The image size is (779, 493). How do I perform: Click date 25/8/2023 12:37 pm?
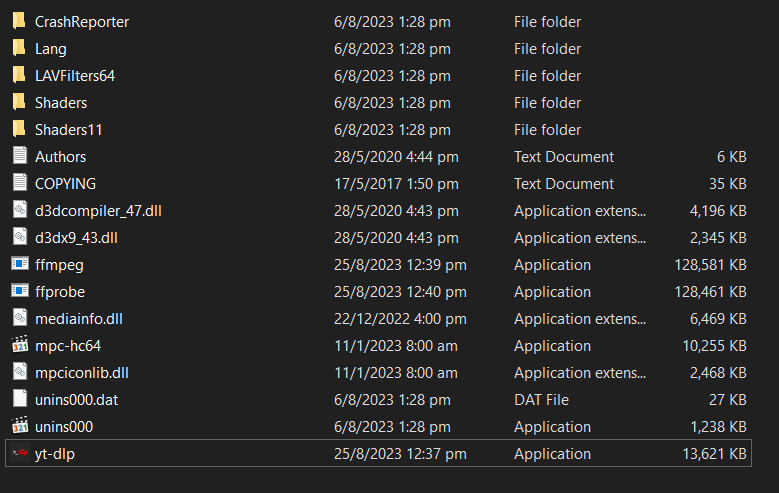pyautogui.click(x=400, y=454)
